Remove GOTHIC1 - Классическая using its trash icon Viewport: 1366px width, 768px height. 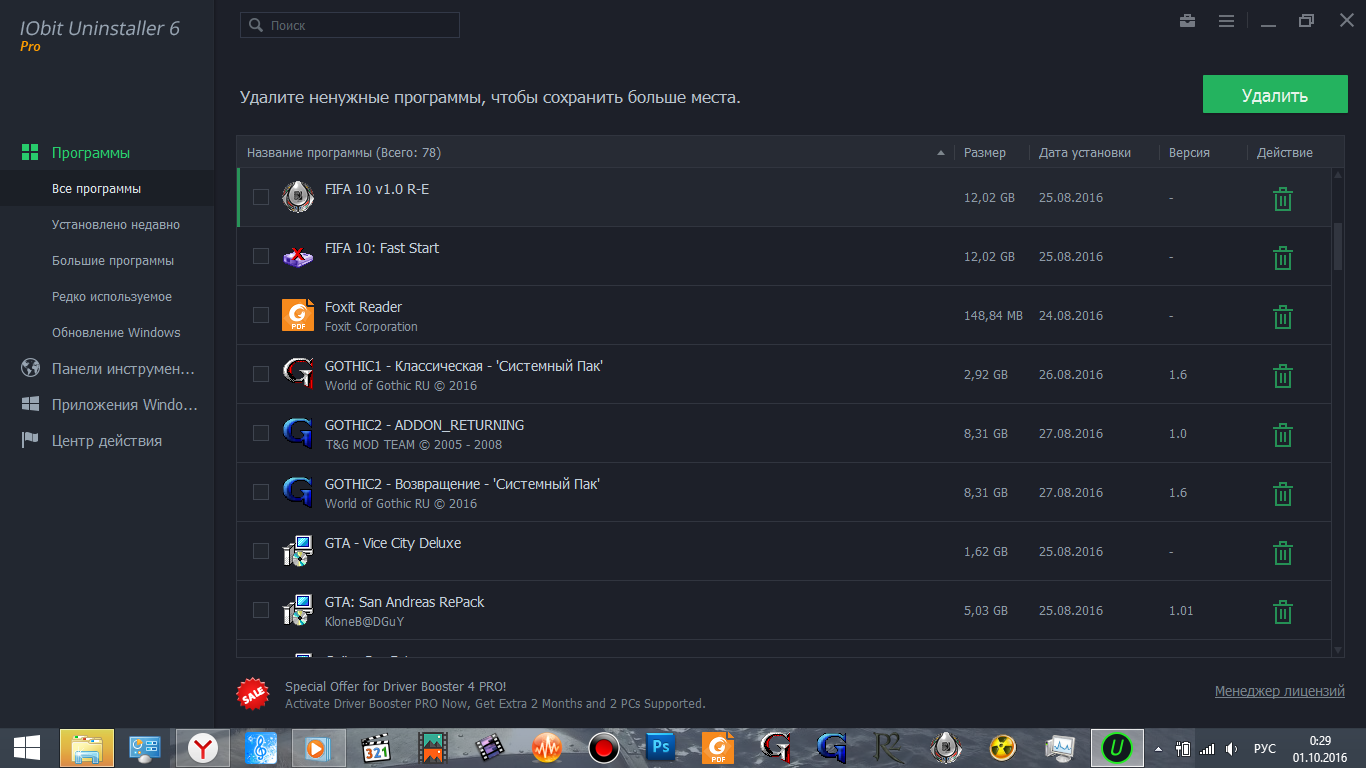coord(1282,376)
